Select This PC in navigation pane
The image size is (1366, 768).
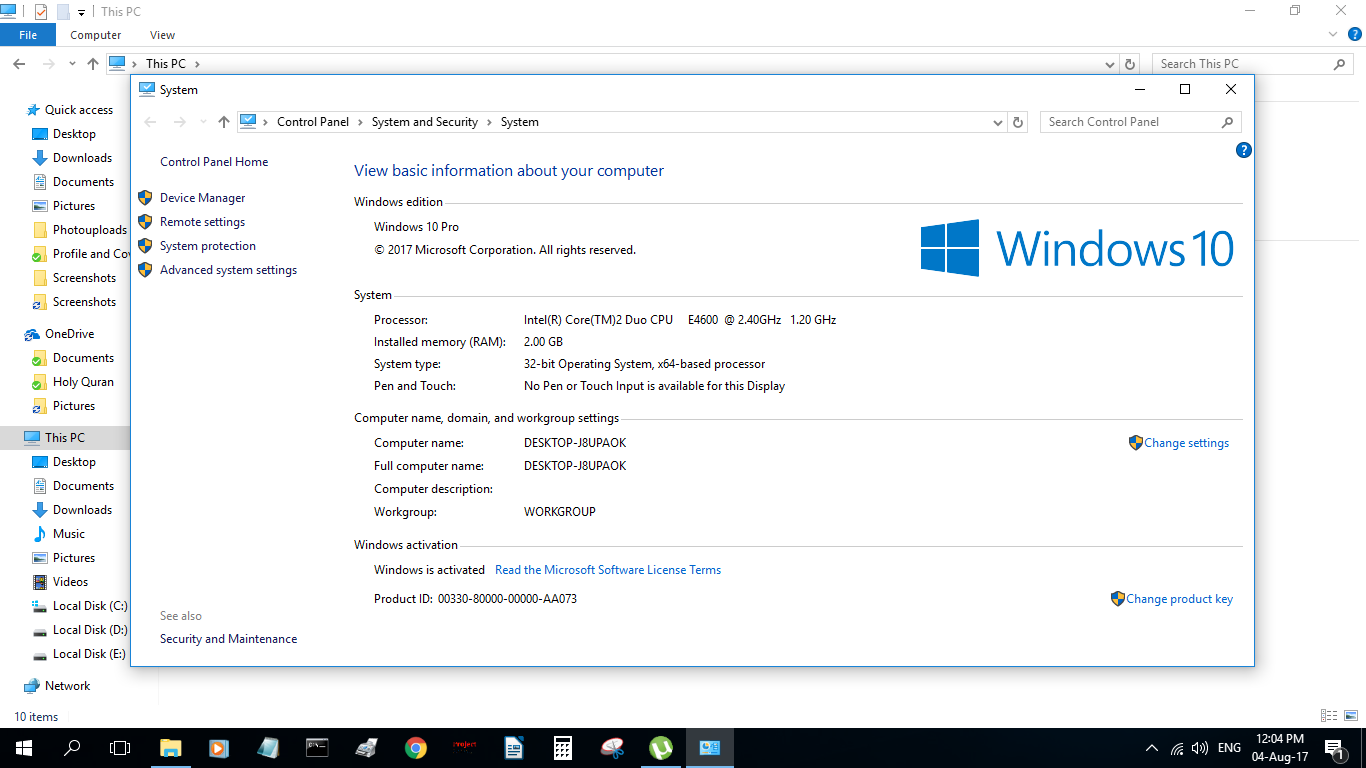(65, 438)
